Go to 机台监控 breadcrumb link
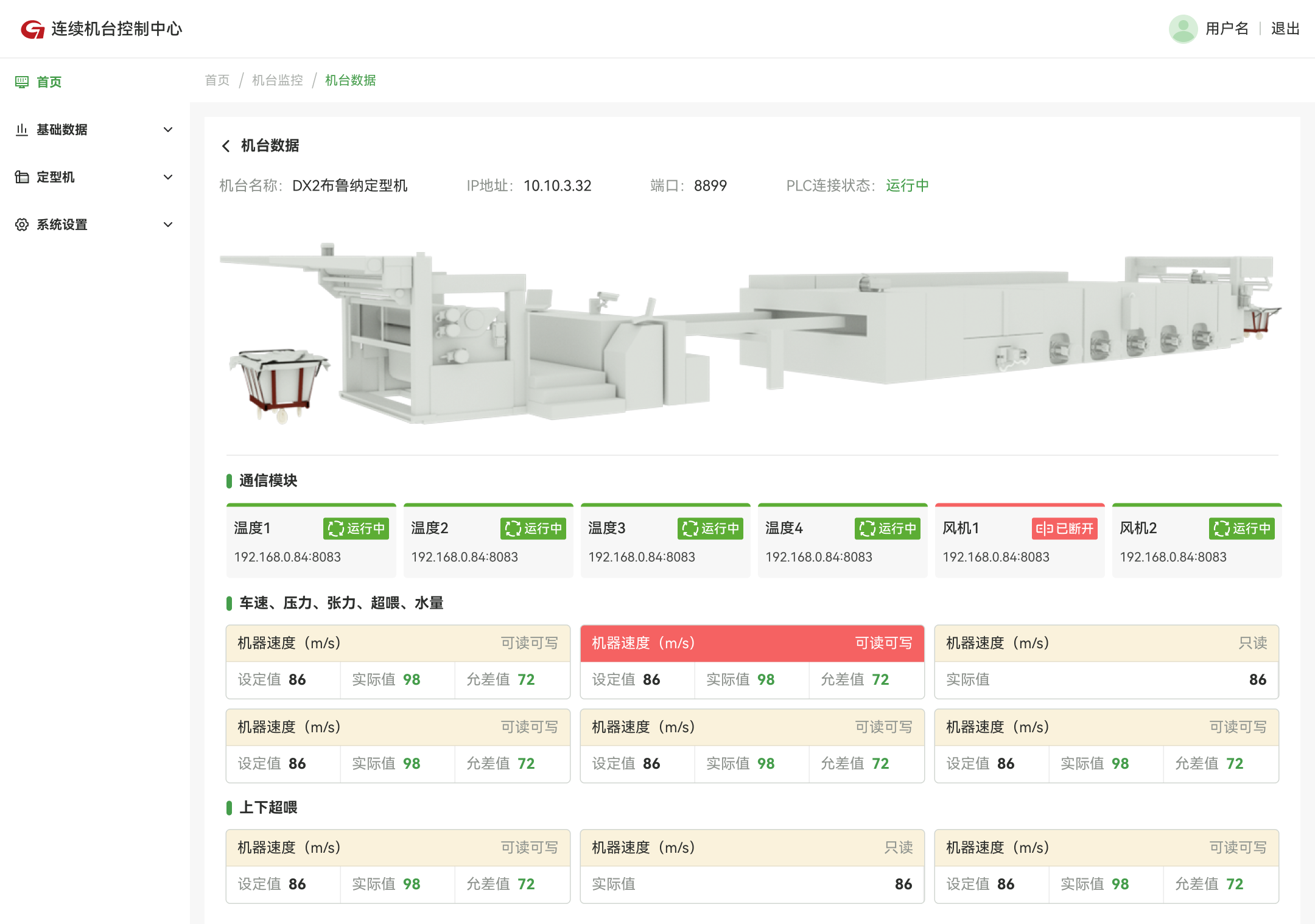This screenshot has height=924, width=1315. (277, 80)
